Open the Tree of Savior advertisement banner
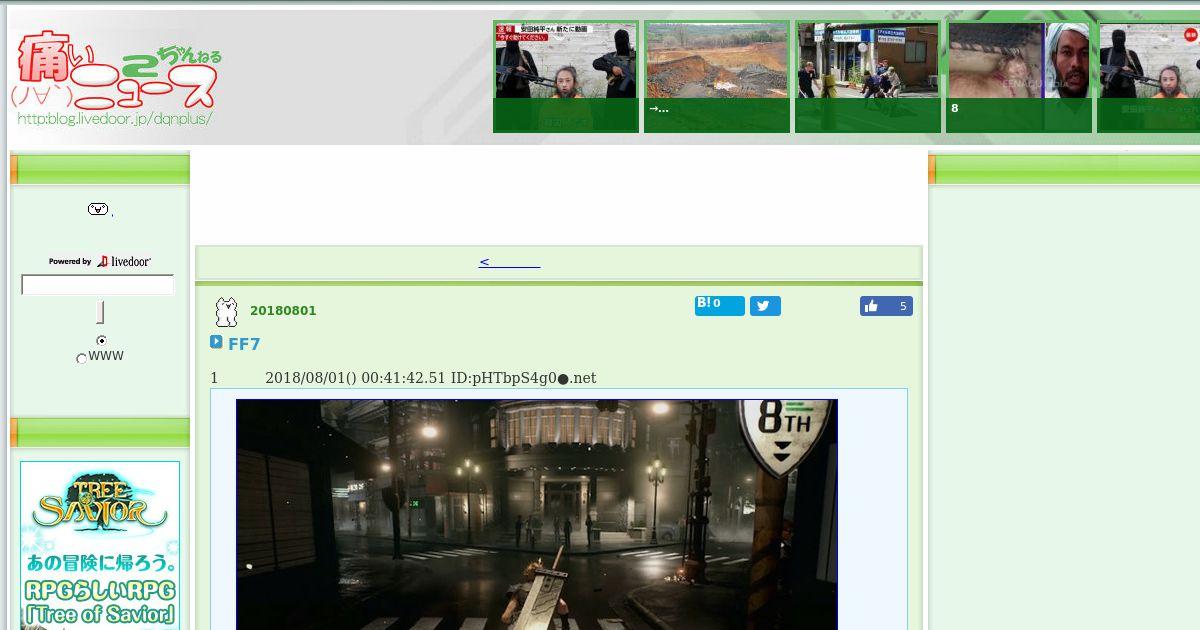This screenshot has height=630, width=1200. coord(100,545)
